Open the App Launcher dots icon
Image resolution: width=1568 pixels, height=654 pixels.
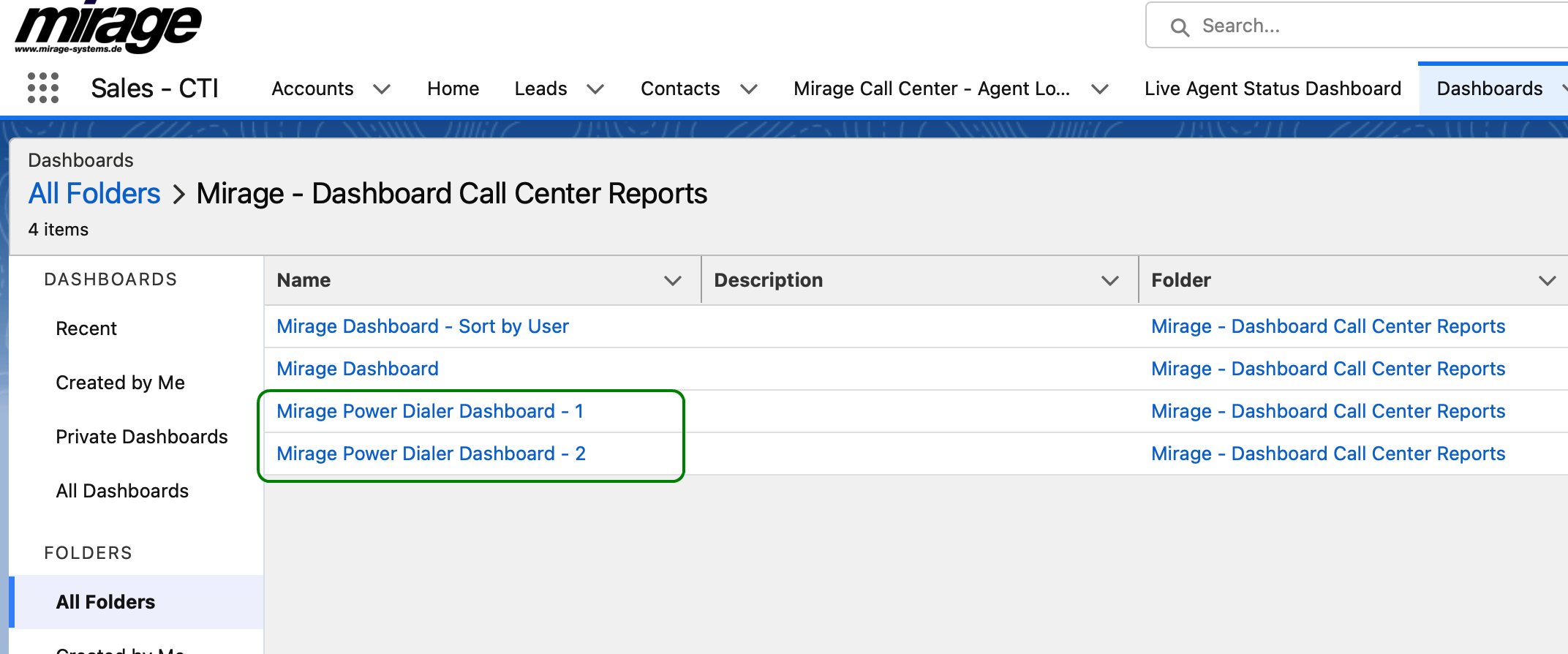click(43, 88)
